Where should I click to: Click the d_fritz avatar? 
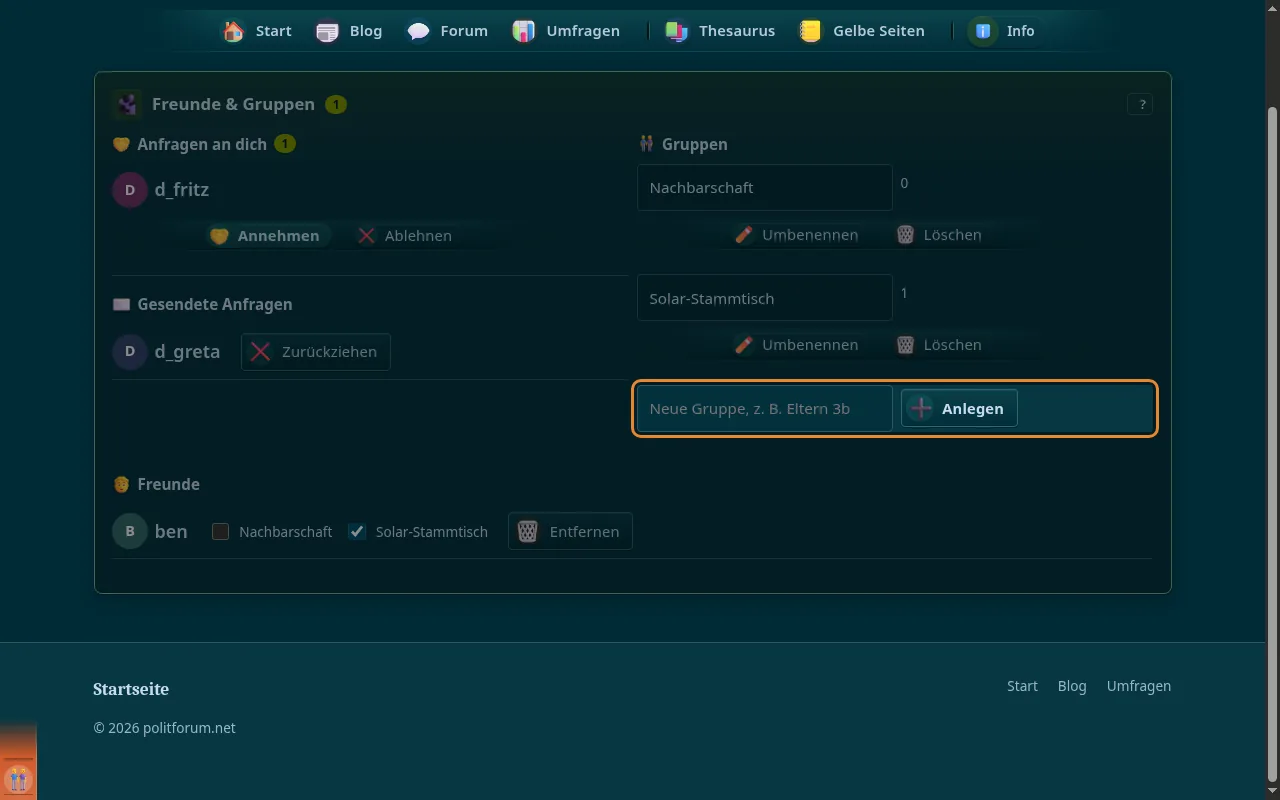pyautogui.click(x=130, y=190)
